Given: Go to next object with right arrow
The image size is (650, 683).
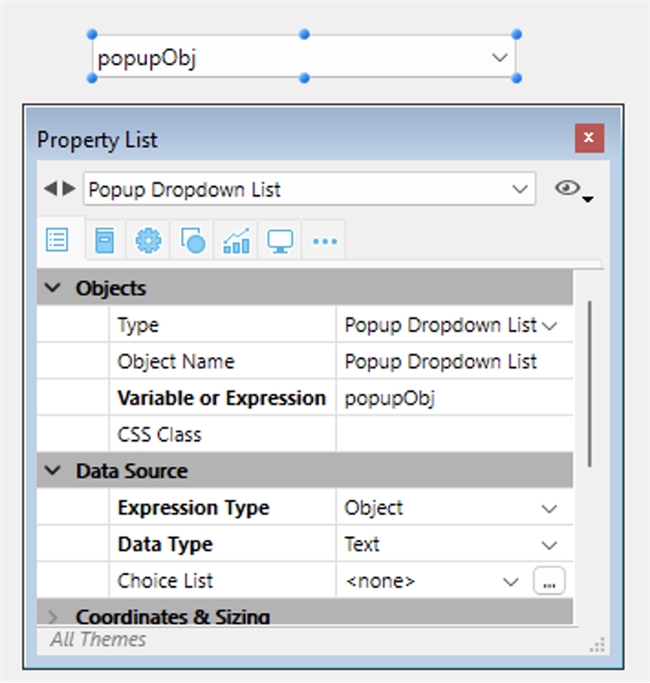Looking at the screenshot, I should point(68,188).
